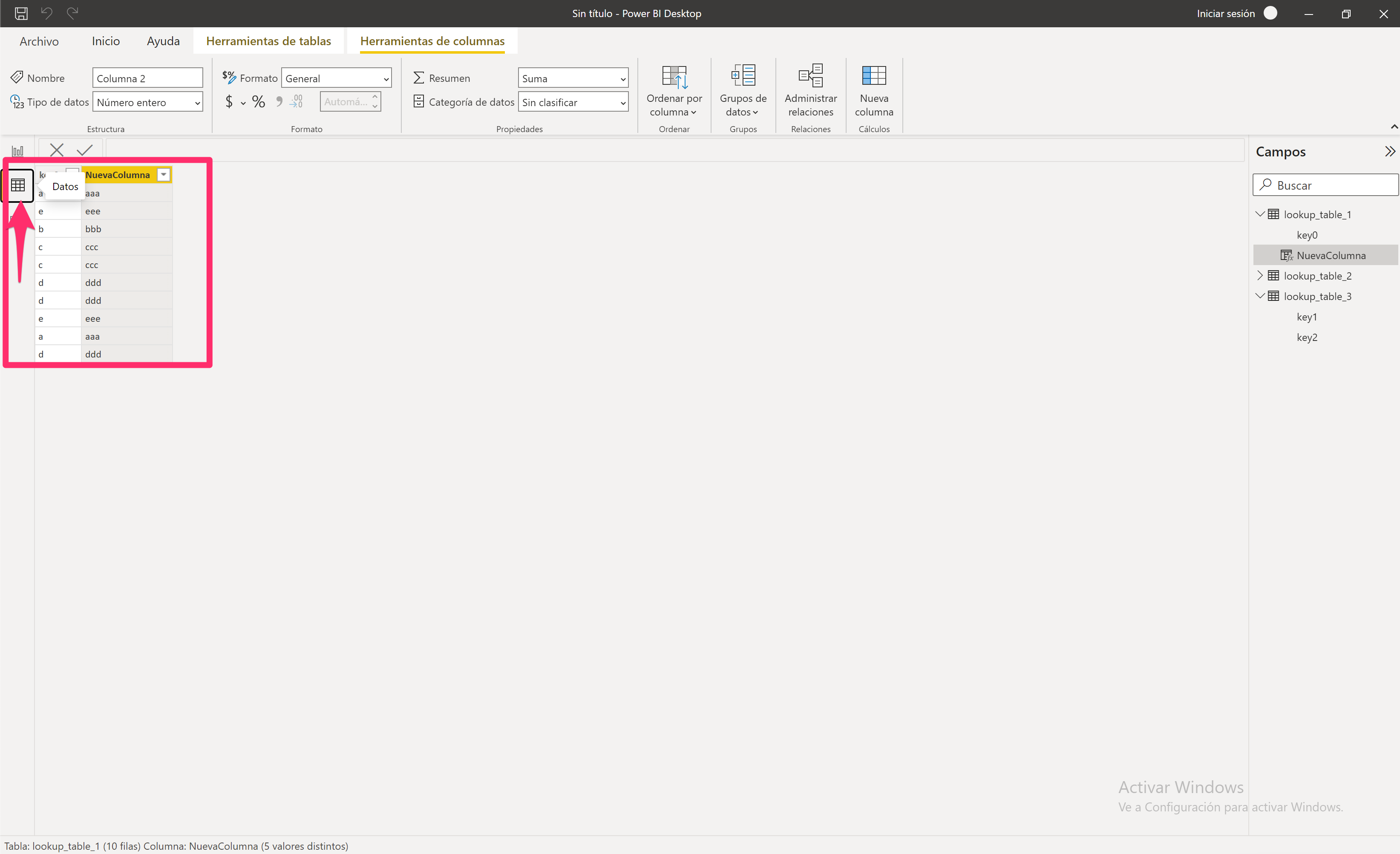This screenshot has width=1400, height=854.
Task: Collapse the lookup_table_3 tree node
Action: tap(1260, 296)
